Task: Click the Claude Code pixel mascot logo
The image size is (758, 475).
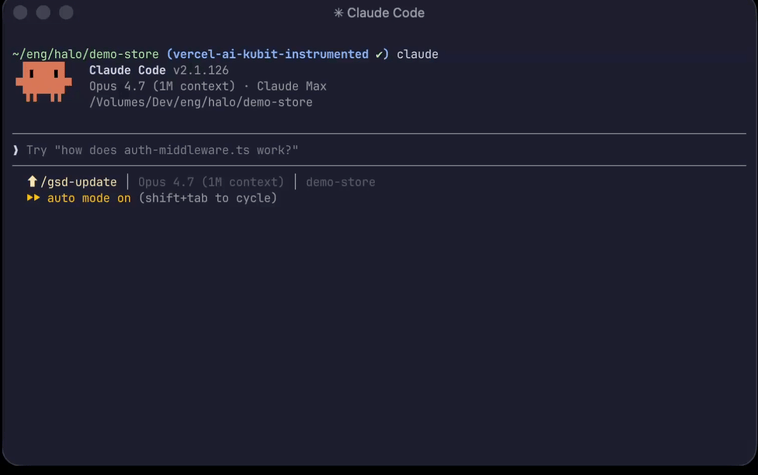Action: point(44,82)
